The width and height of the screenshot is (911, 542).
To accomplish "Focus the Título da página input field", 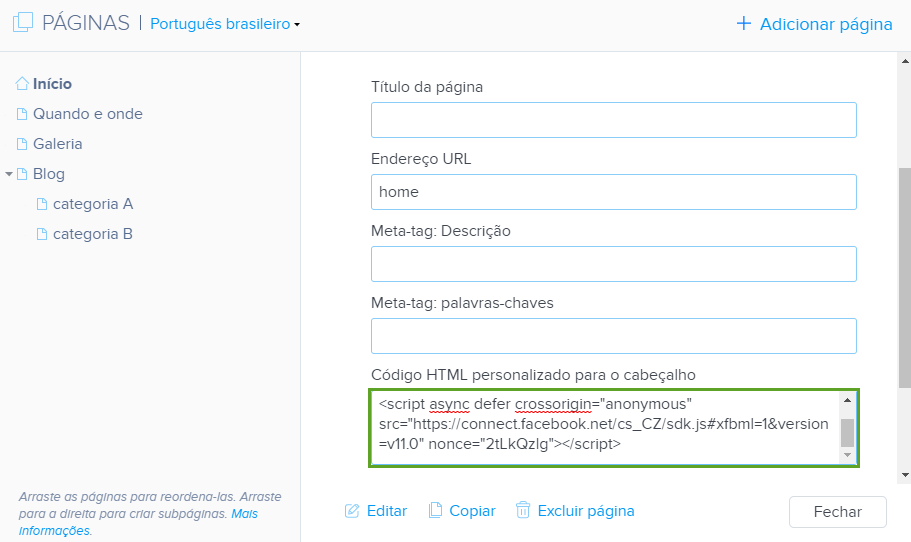I will click(614, 120).
